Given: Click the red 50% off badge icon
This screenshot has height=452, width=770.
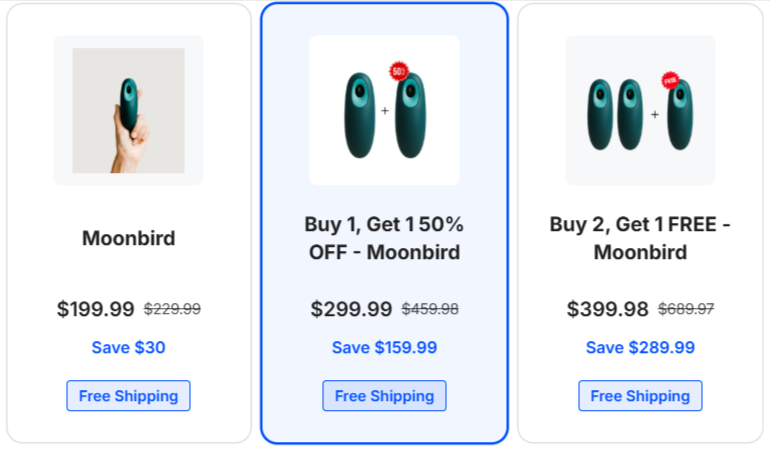Looking at the screenshot, I should [x=398, y=73].
